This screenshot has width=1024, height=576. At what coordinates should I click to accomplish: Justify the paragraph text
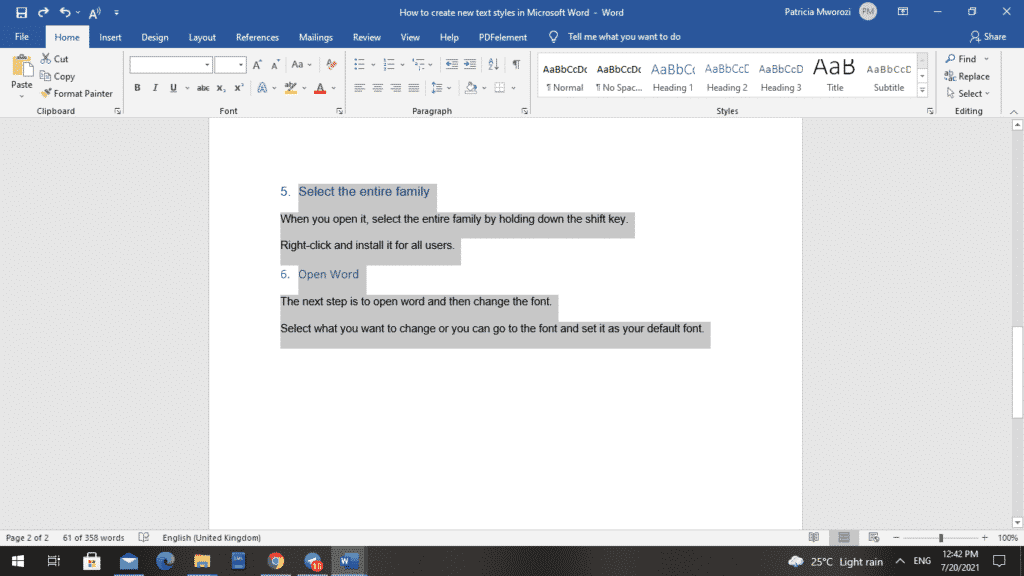pyautogui.click(x=414, y=88)
